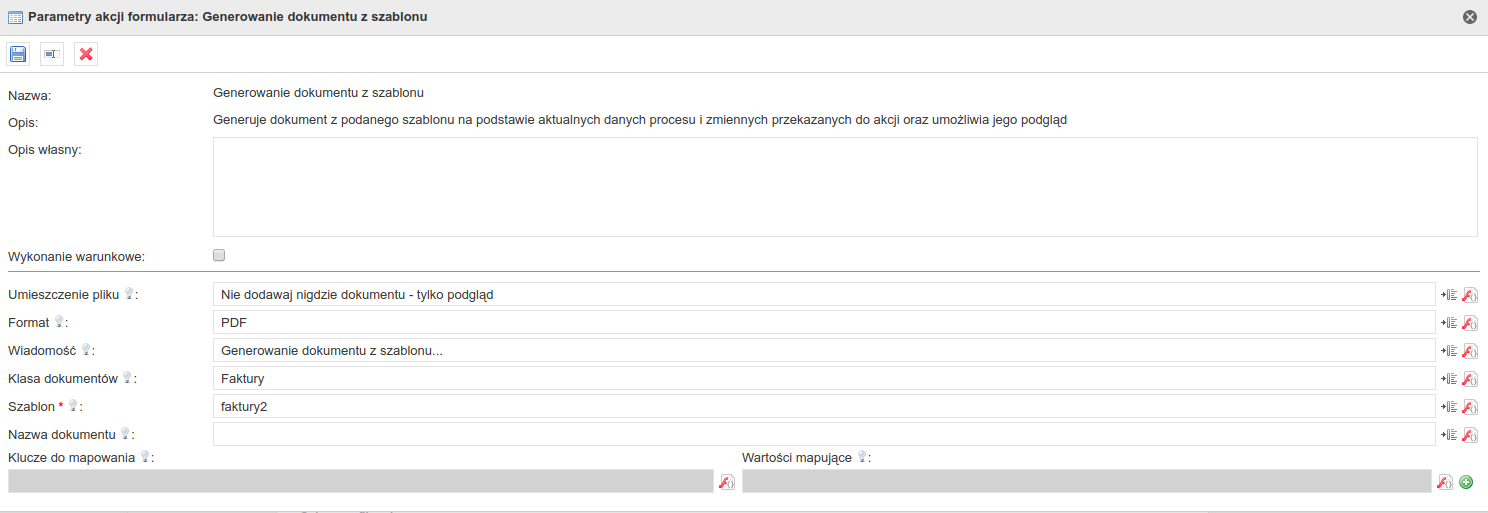Screen dimensions: 1488x513
Task: Click the blue floppy disk save icon
Action: click(x=19, y=54)
